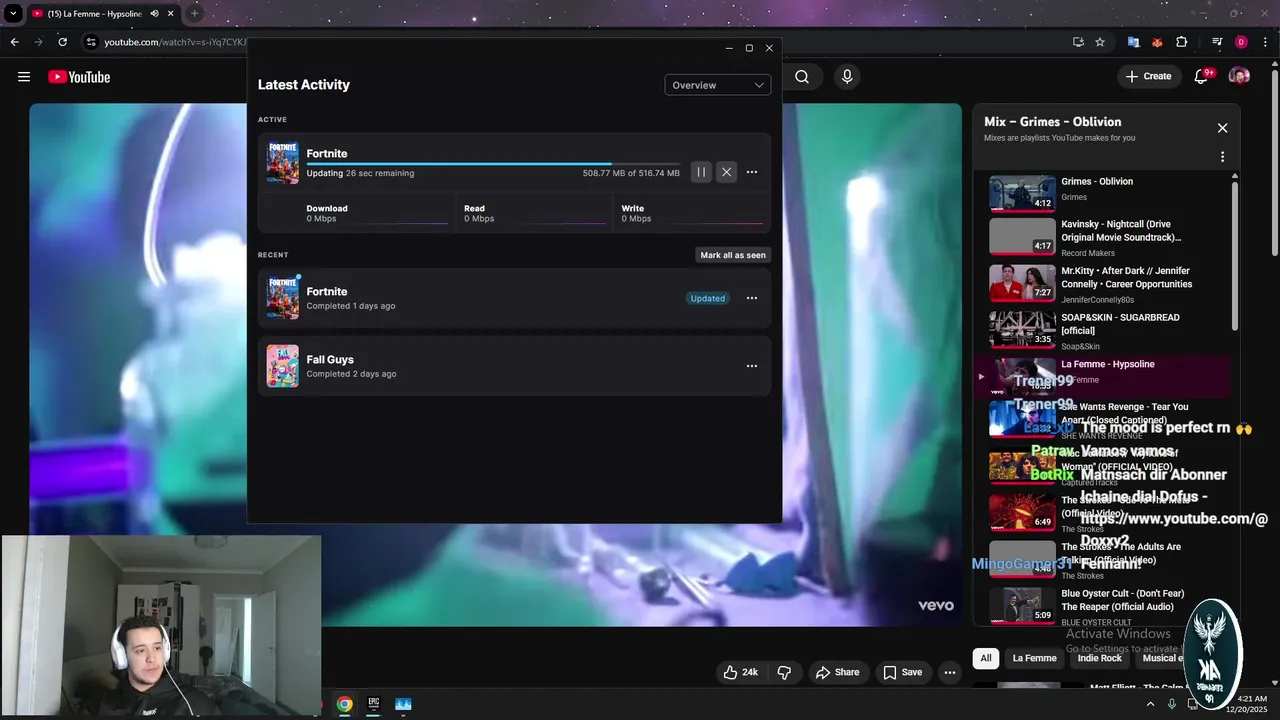
Task: Reload the YouTube page
Action: click(x=62, y=42)
